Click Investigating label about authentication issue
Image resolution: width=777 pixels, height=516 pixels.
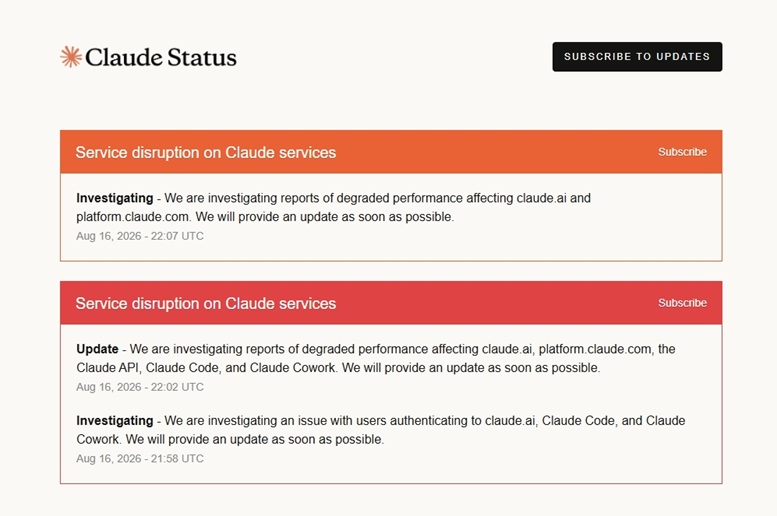[x=114, y=420]
